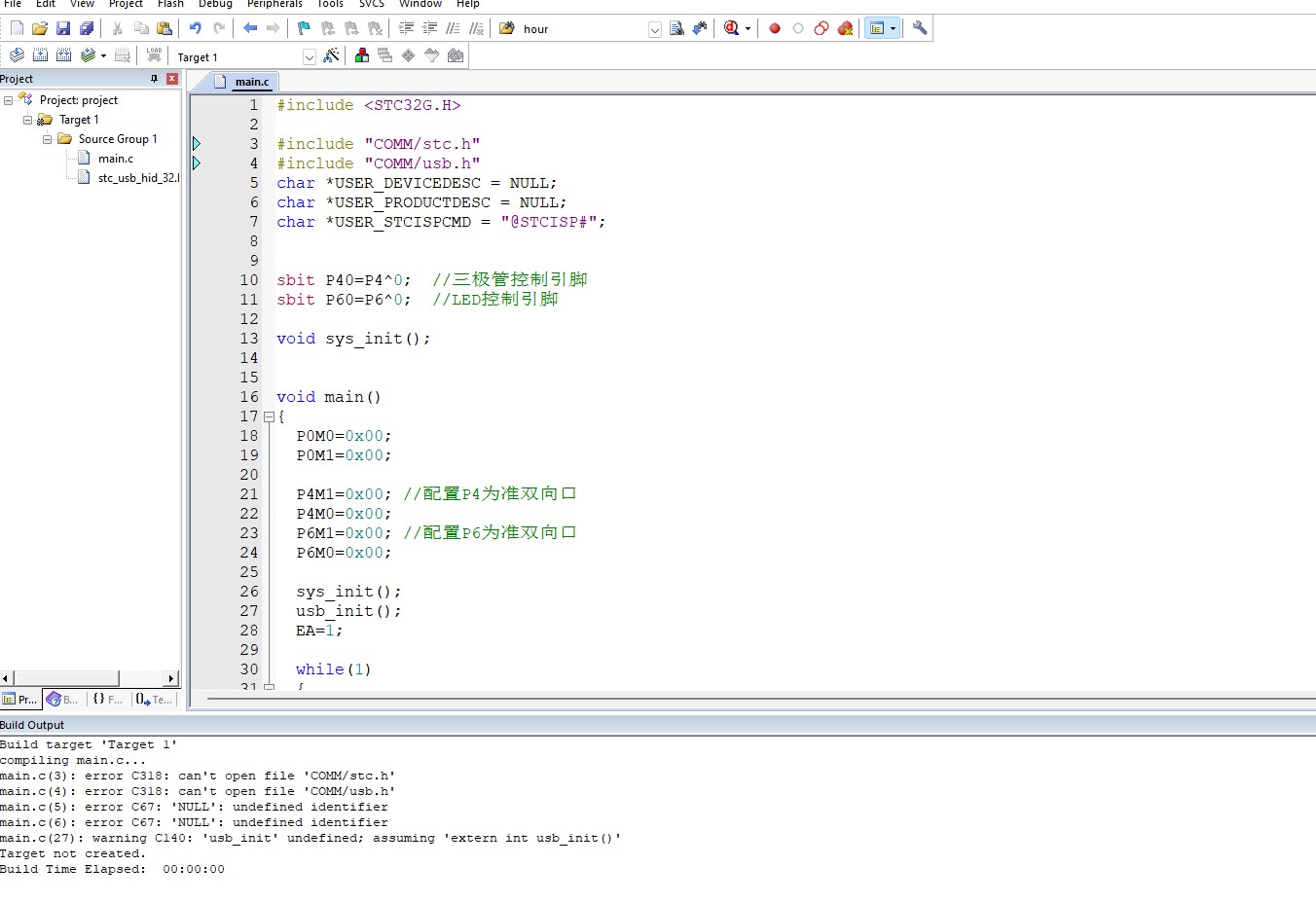Collapse the Project: project tree node
The height and width of the screenshot is (903, 1316).
pos(8,100)
